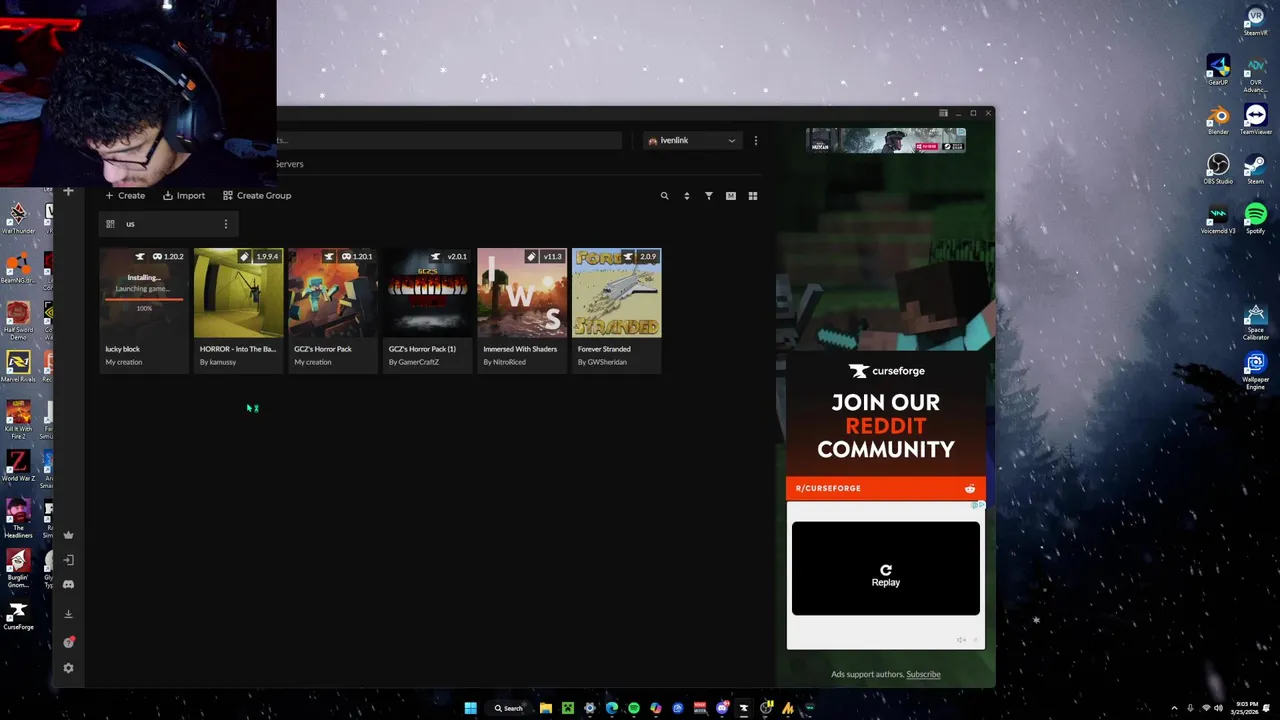Screen dimensions: 1280x720
Task: Open CurseForge settings gear in sidebar
Action: tap(68, 668)
